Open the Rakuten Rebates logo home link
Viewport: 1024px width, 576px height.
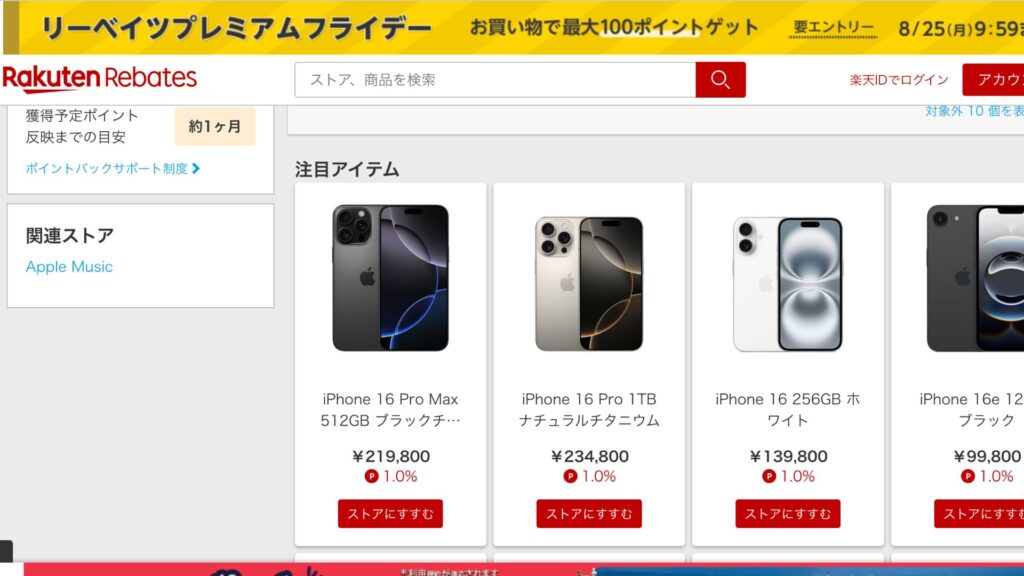100,79
